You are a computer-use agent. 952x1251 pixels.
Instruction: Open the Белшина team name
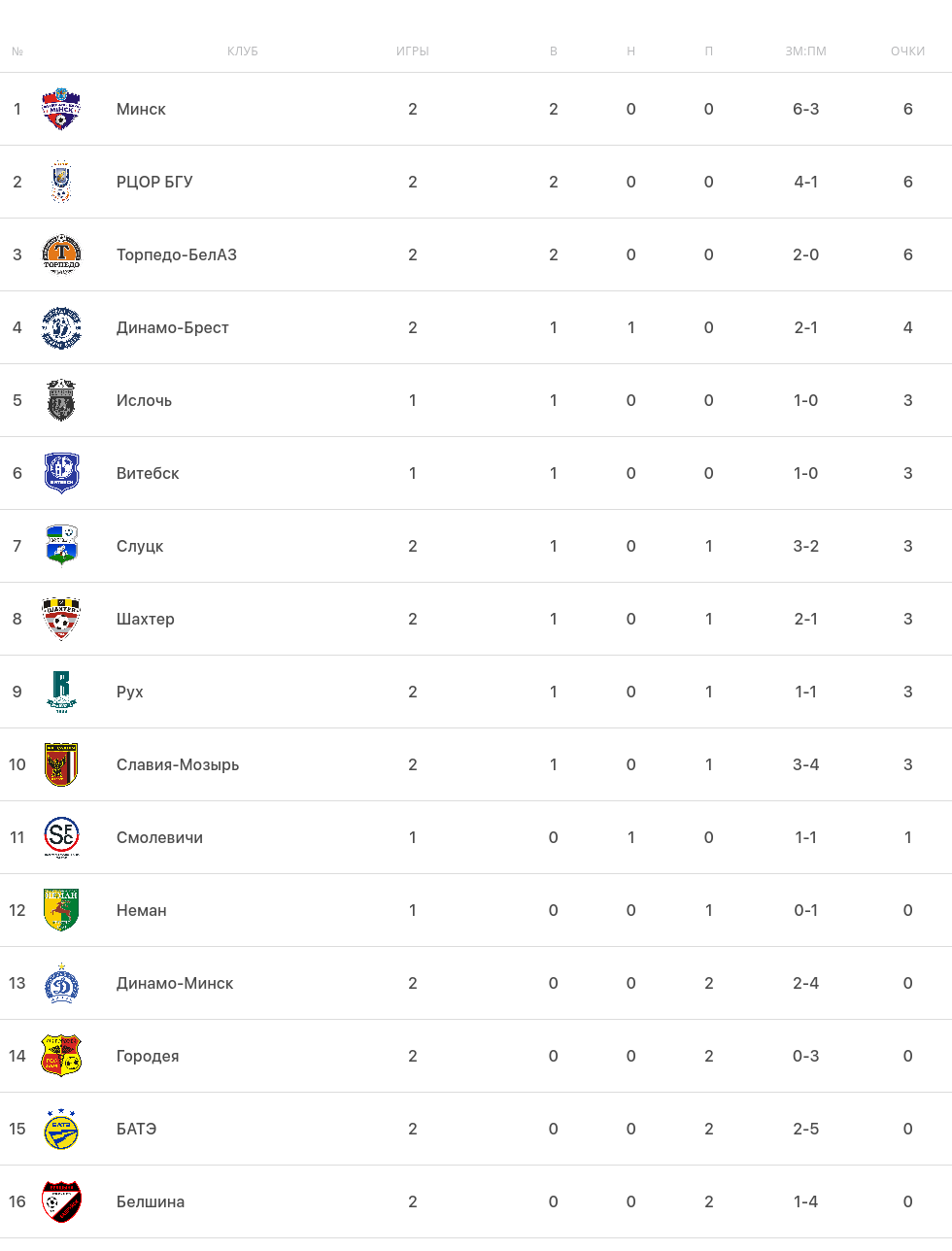(x=151, y=1201)
